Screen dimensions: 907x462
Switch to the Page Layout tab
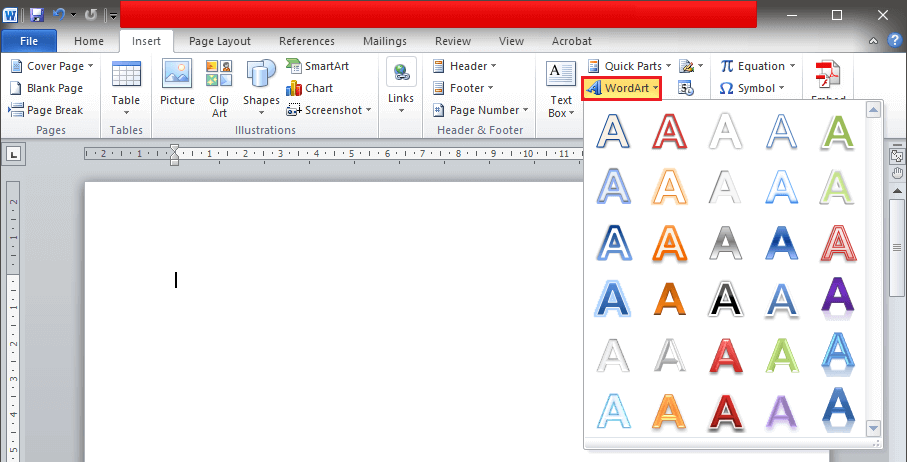tap(220, 41)
